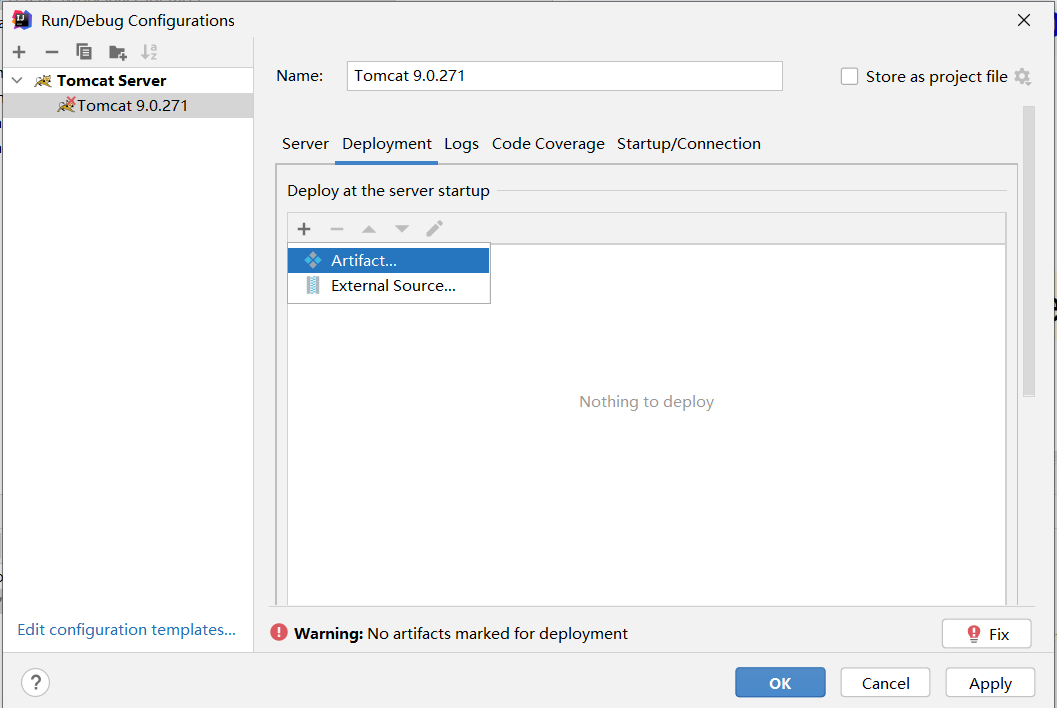Click the warning text No artifacts marked for deployment
This screenshot has height=708, width=1057.
[x=497, y=634]
